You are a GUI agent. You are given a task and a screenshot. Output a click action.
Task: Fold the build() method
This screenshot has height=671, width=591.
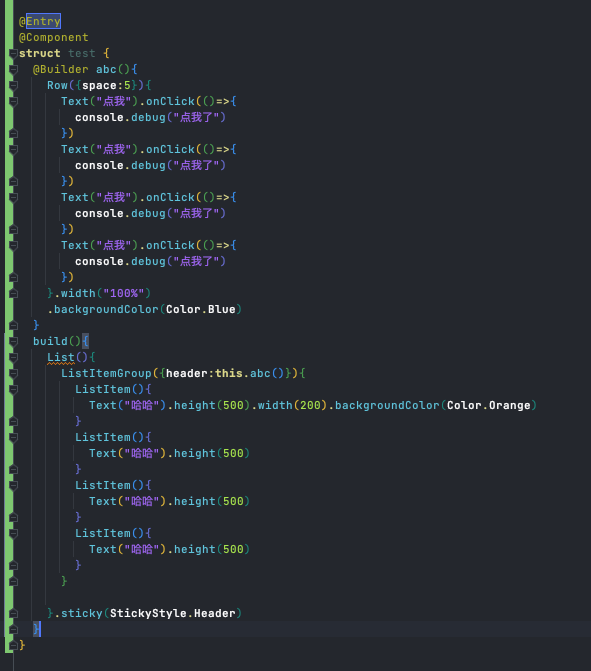[13, 341]
